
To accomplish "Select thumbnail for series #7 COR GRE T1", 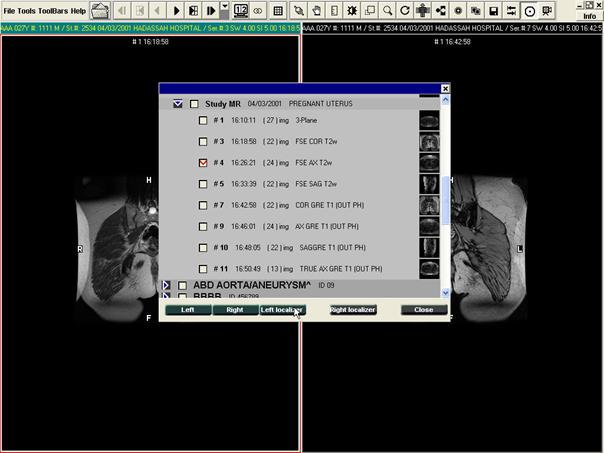I will point(429,205).
